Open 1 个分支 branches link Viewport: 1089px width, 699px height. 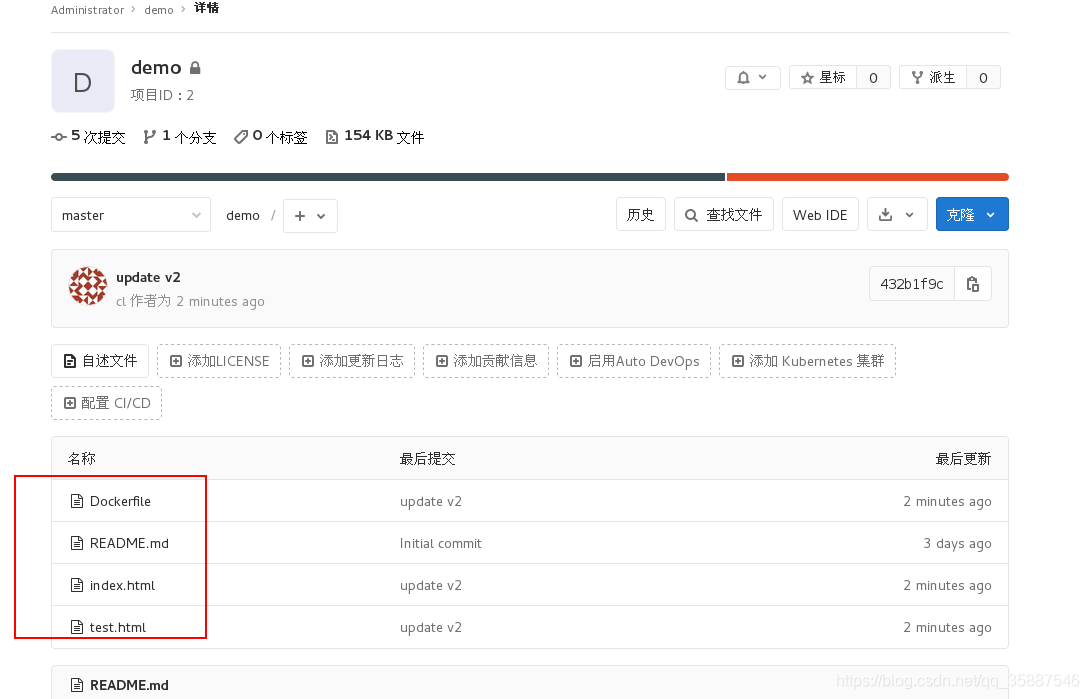point(180,137)
